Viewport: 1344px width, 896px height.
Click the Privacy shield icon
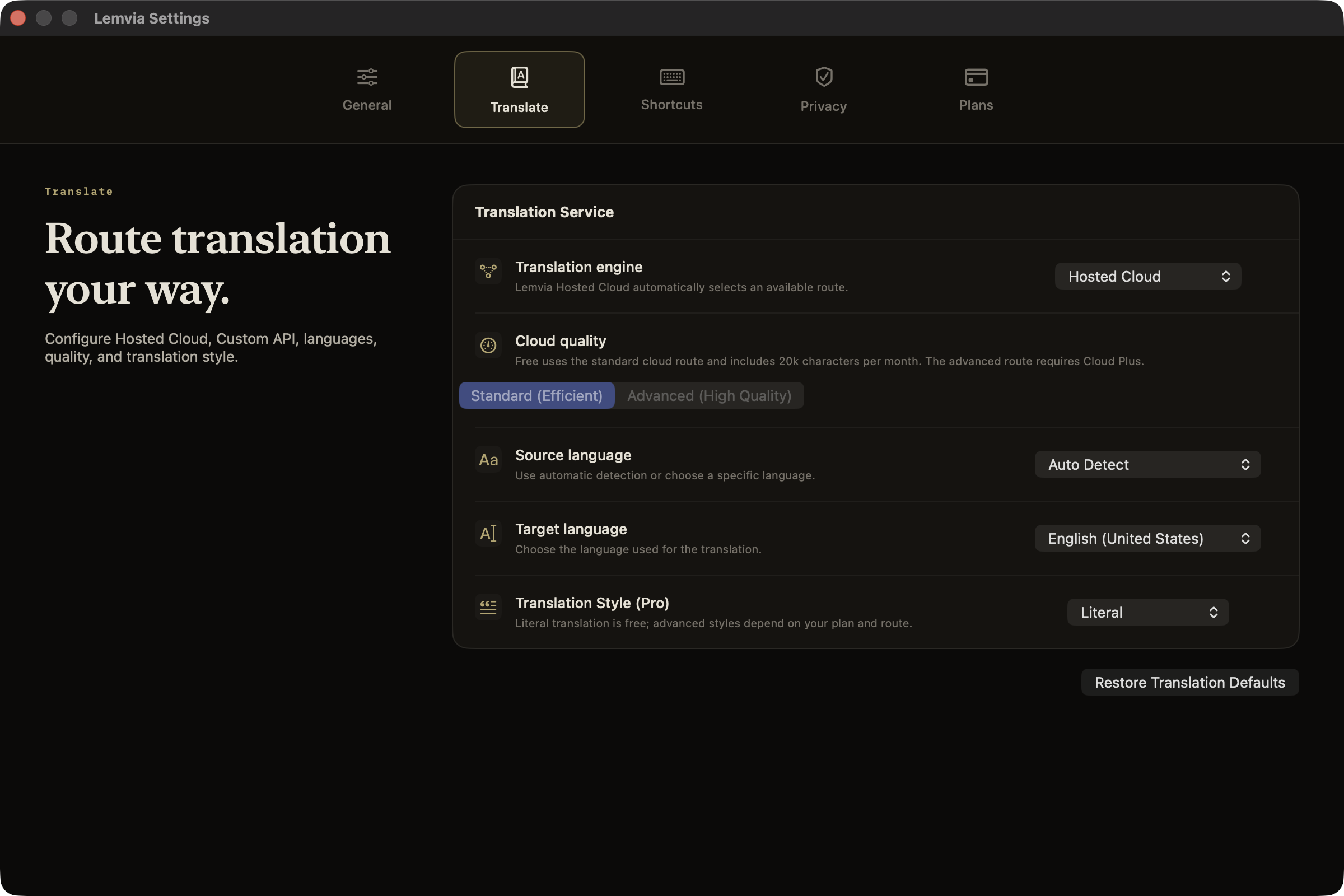(x=823, y=77)
